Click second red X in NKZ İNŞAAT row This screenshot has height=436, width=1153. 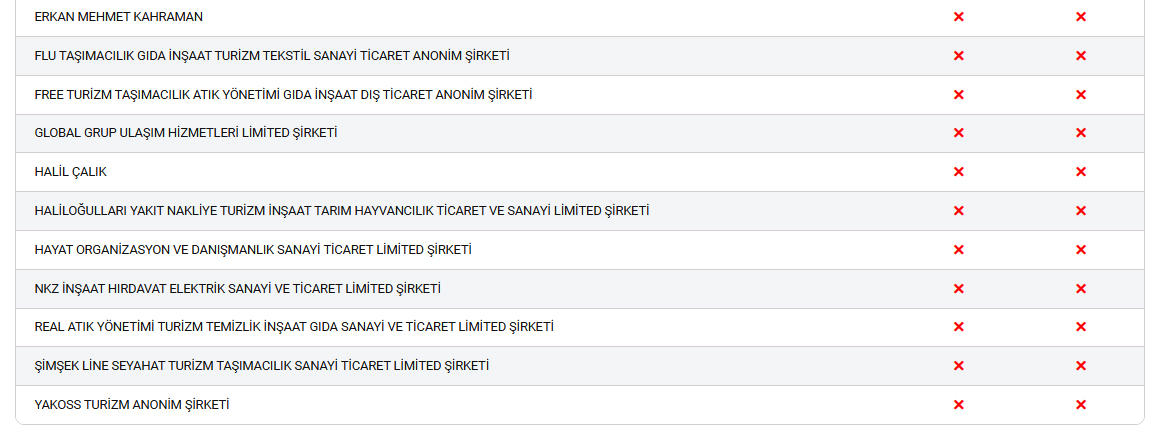click(1080, 289)
